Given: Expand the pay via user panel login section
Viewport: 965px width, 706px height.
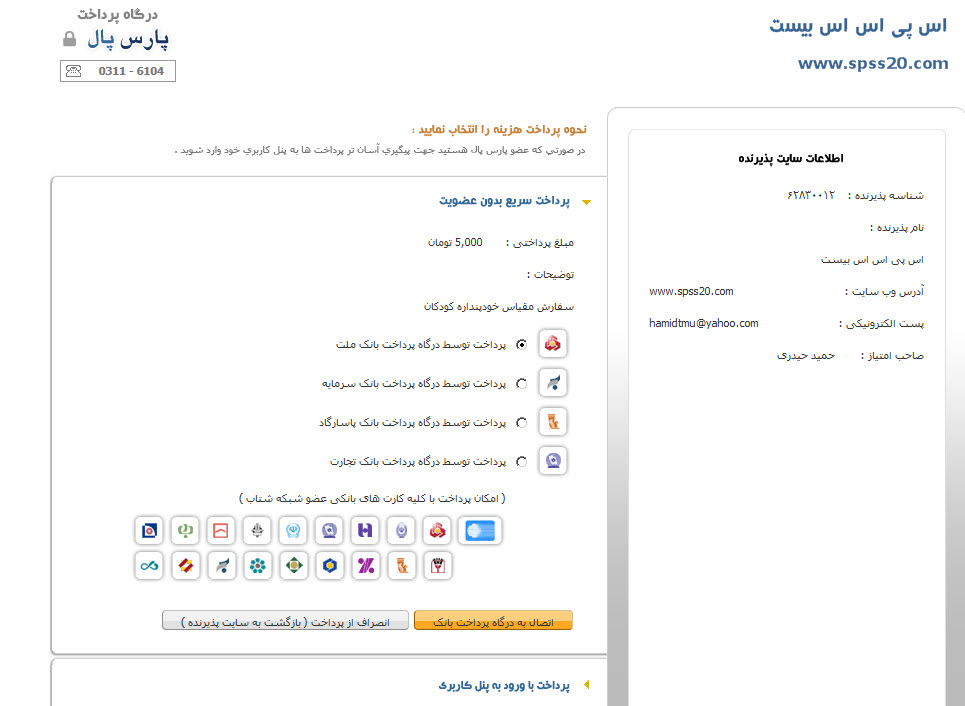Looking at the screenshot, I should [587, 686].
